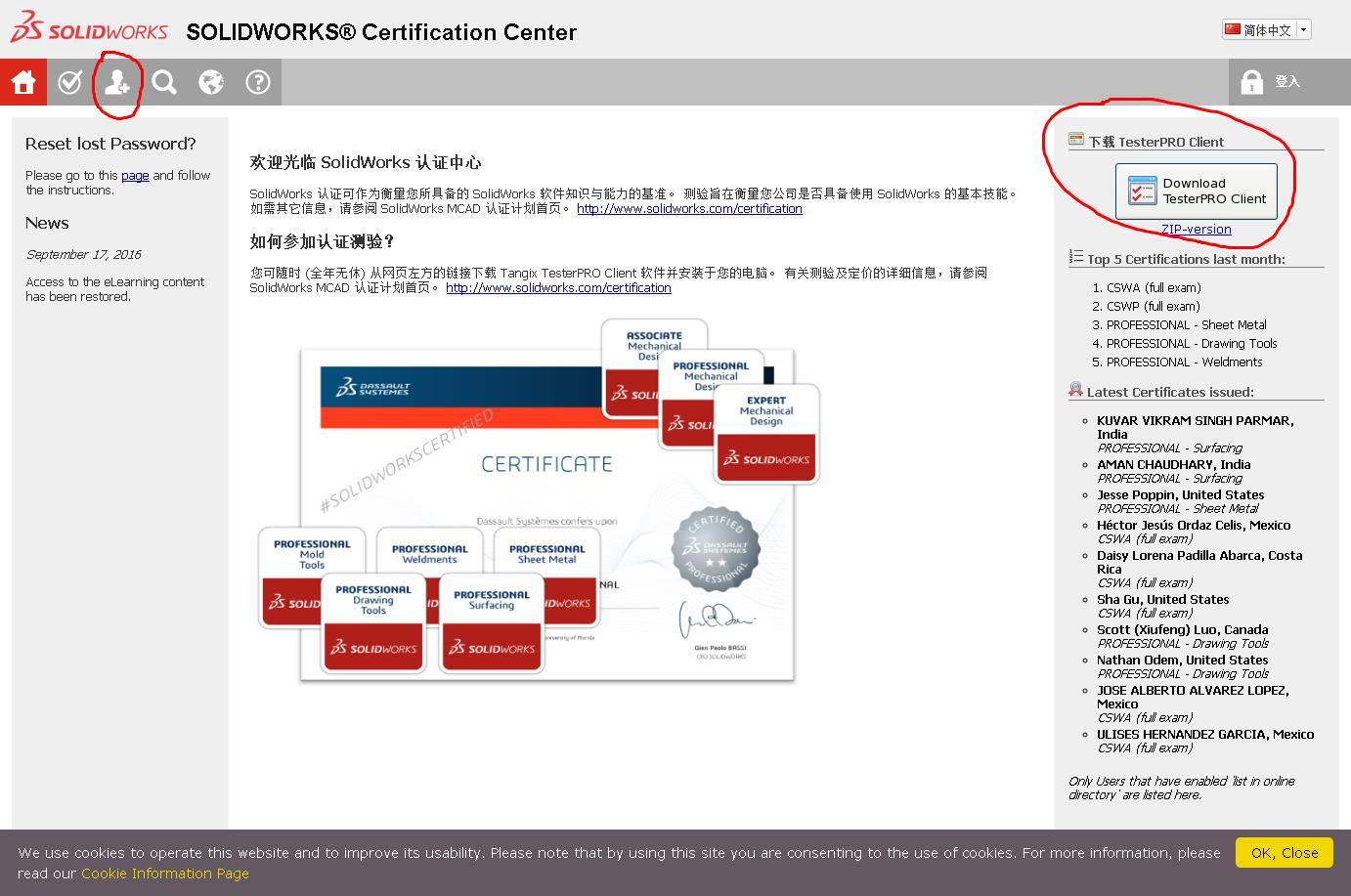The width and height of the screenshot is (1351, 896).
Task: Open the search icon in the toolbar
Action: [x=163, y=82]
